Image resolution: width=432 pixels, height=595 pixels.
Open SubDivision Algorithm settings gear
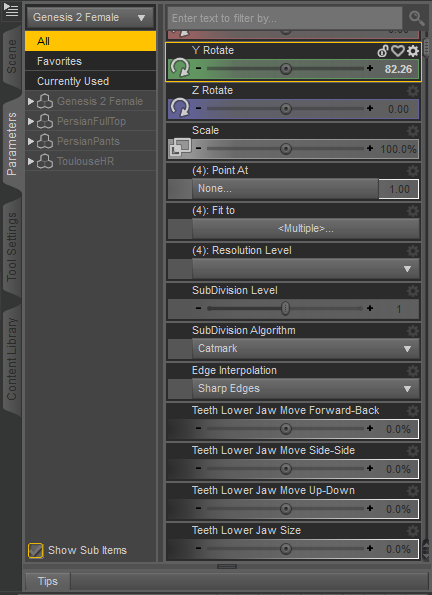coord(413,331)
